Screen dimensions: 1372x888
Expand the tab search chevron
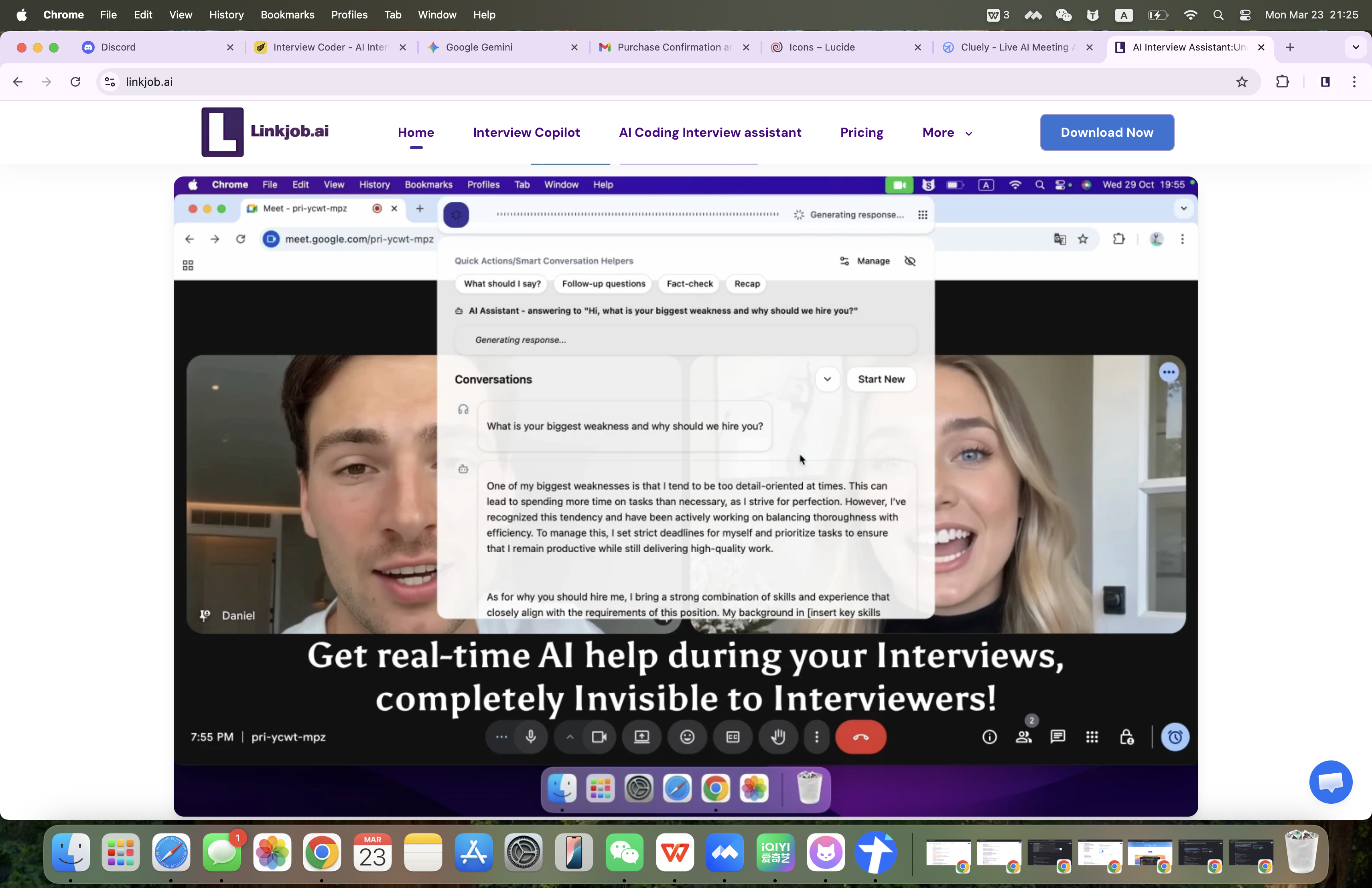tap(1355, 47)
